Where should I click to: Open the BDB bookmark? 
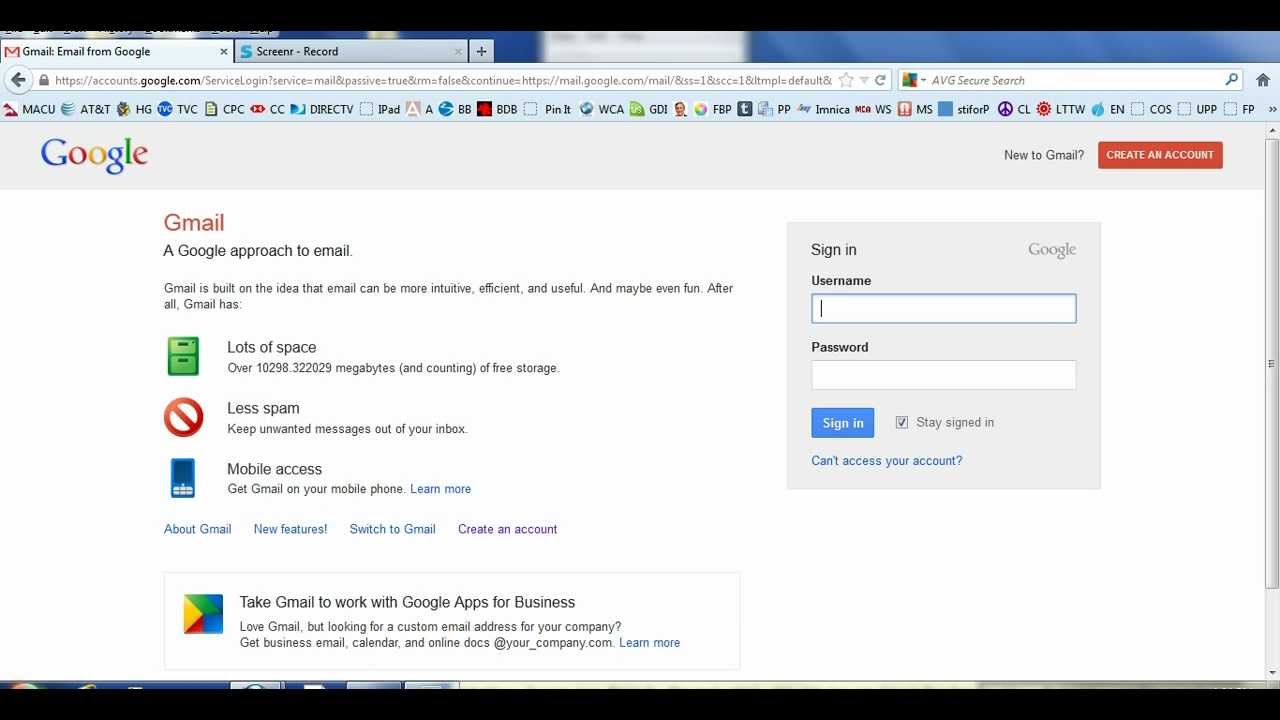497,109
